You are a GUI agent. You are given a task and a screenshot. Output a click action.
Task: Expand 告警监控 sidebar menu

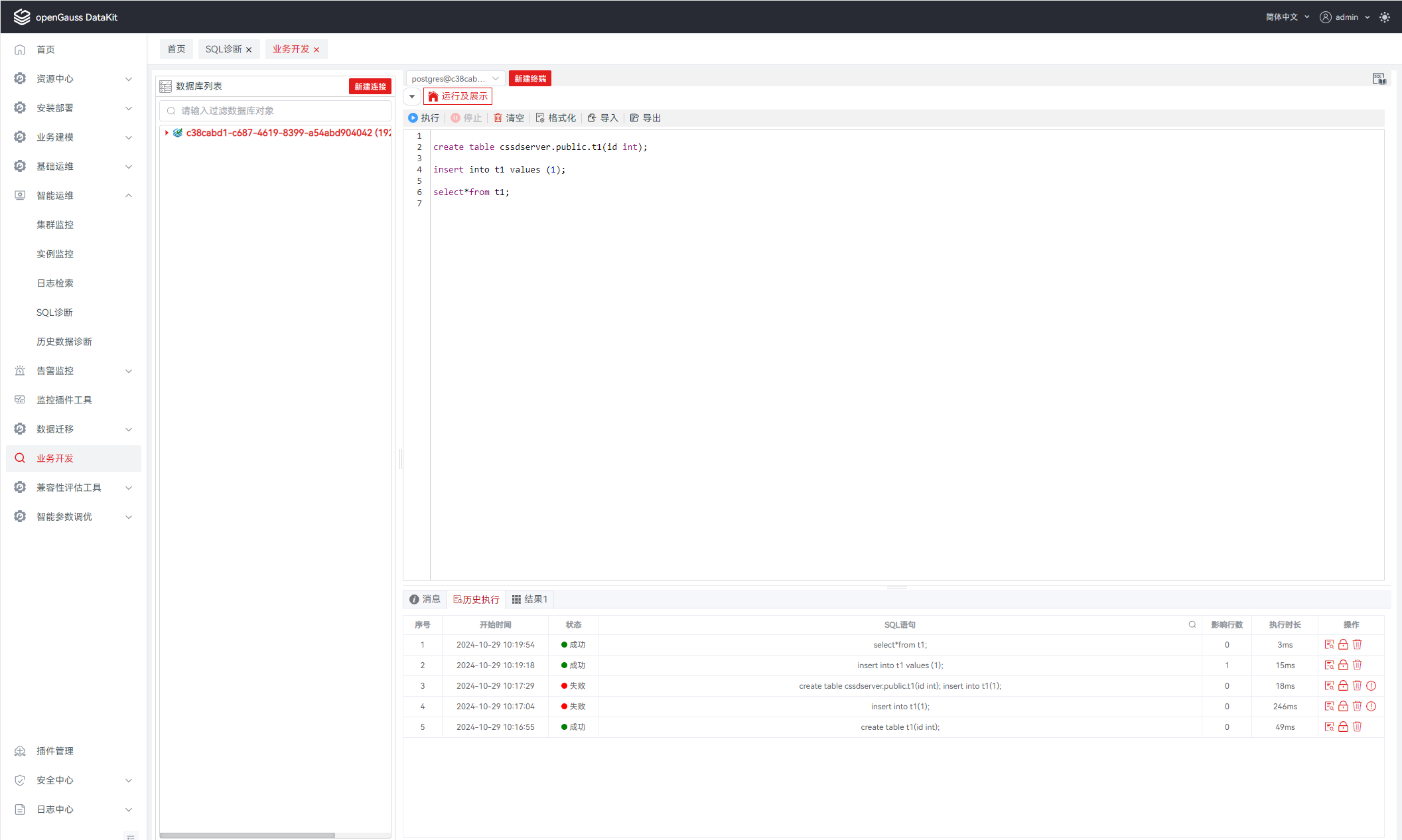[74, 370]
